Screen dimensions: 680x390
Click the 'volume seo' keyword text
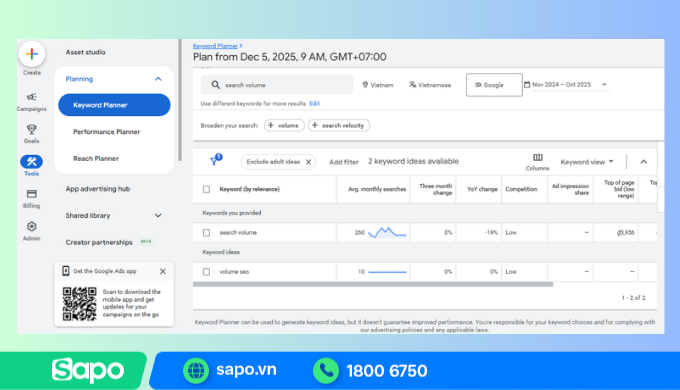click(x=234, y=272)
